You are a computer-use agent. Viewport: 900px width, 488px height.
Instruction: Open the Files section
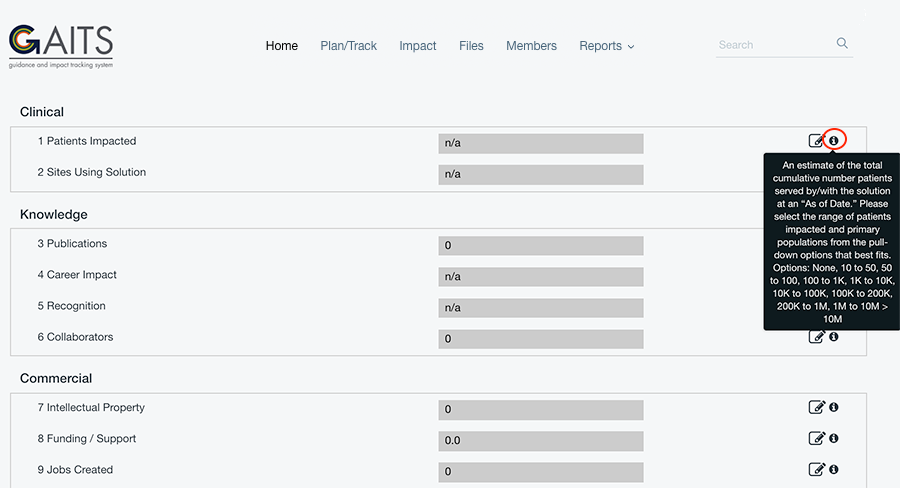pos(471,46)
